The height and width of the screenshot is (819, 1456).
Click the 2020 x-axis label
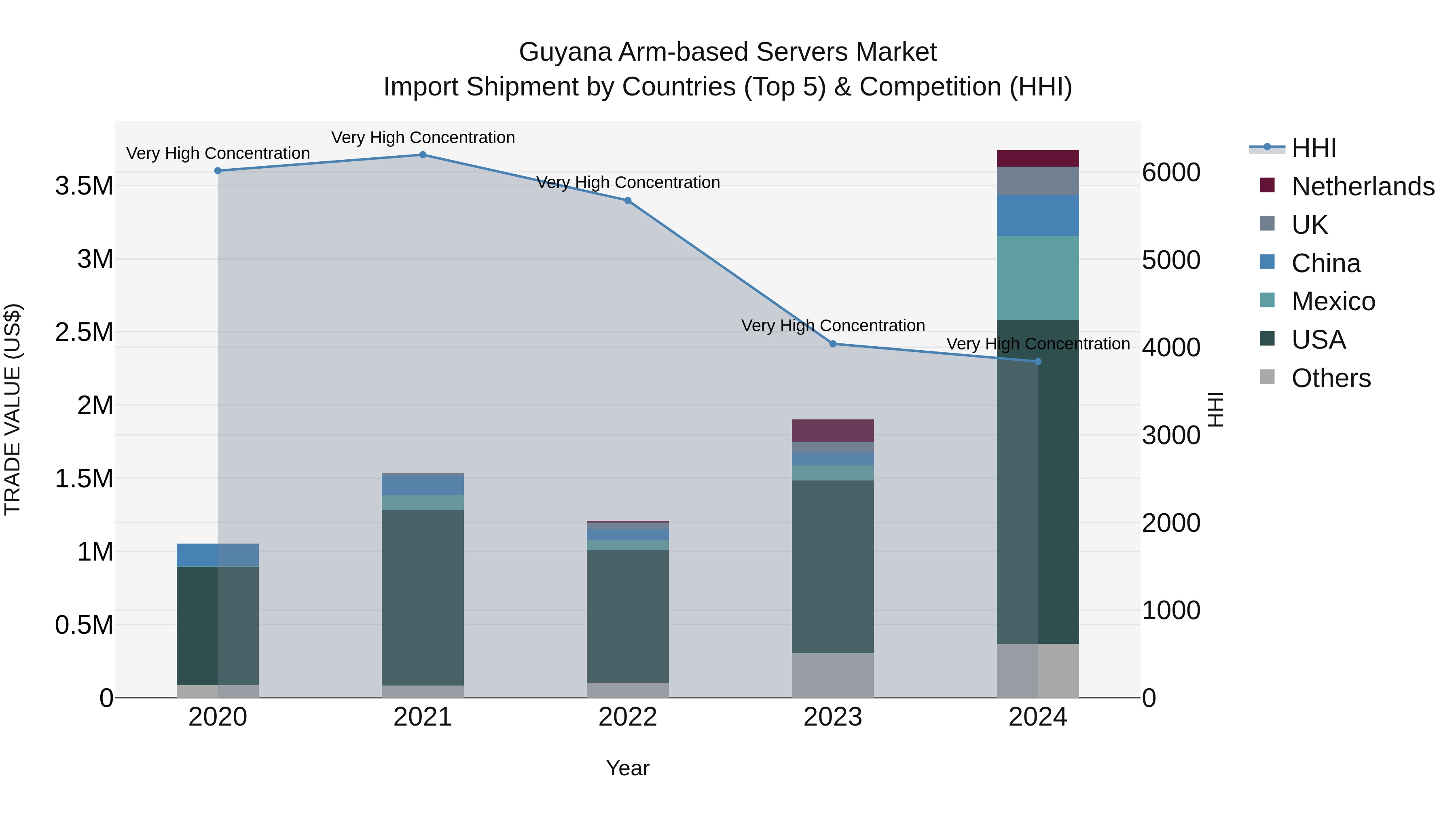click(218, 717)
